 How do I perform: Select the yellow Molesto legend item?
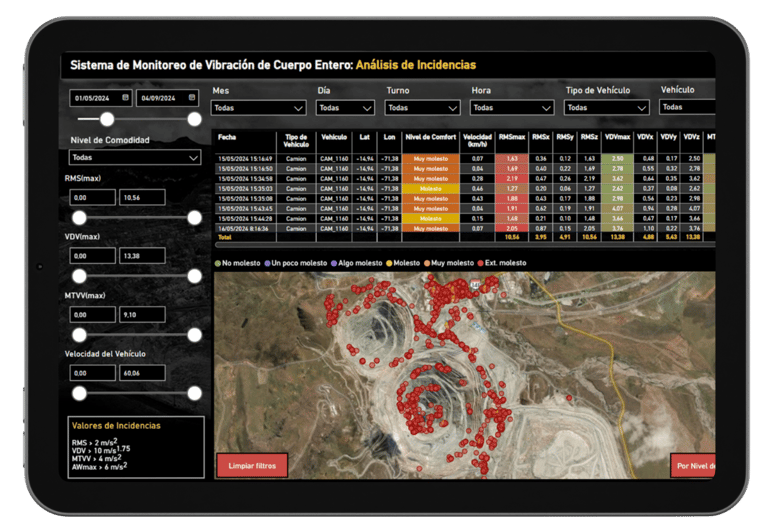(403, 263)
